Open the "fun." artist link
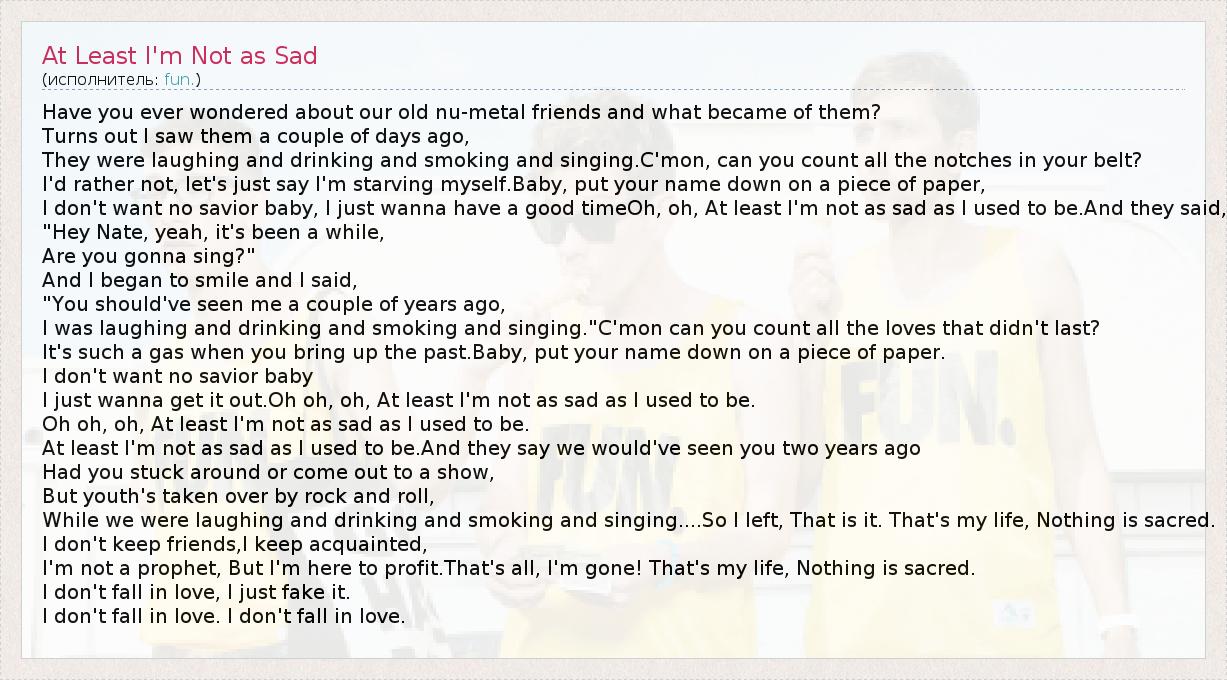Screen dimensions: 1227x680 coord(180,79)
